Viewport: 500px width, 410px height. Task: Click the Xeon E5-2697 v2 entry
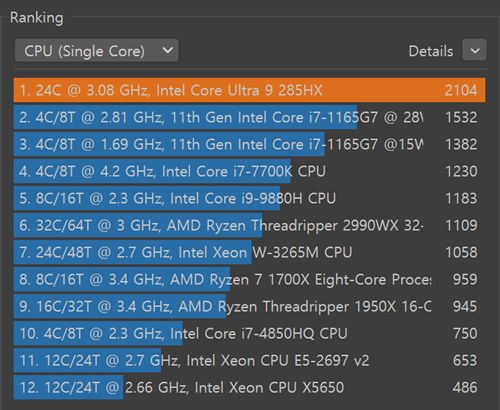click(x=249, y=360)
